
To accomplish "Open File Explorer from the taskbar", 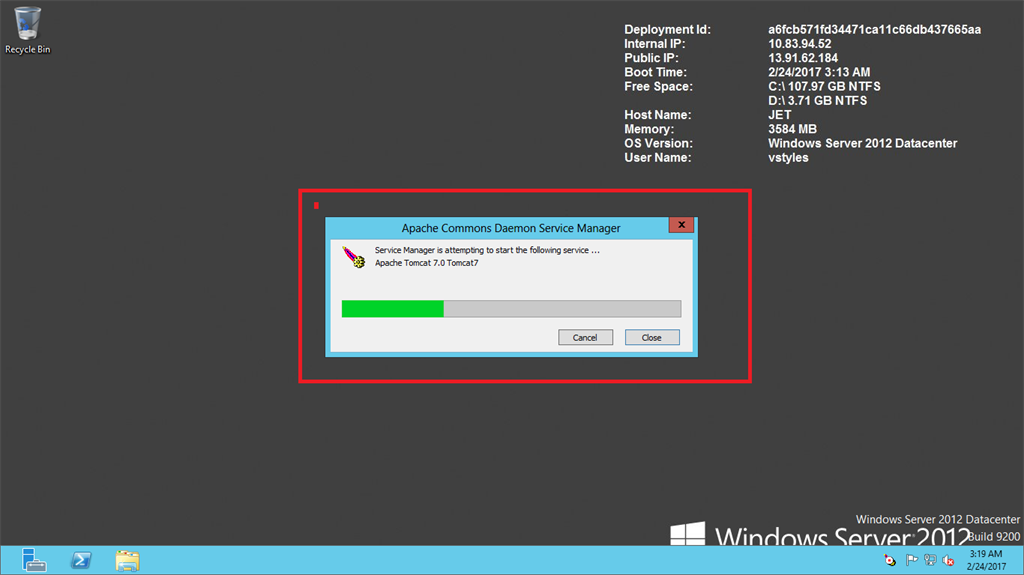I will (x=127, y=561).
